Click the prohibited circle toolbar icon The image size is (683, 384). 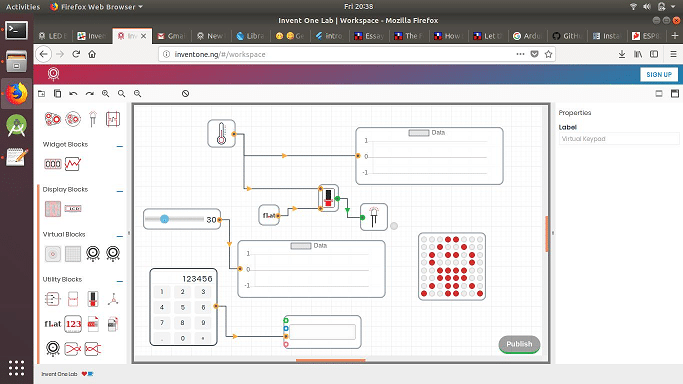(x=186, y=94)
